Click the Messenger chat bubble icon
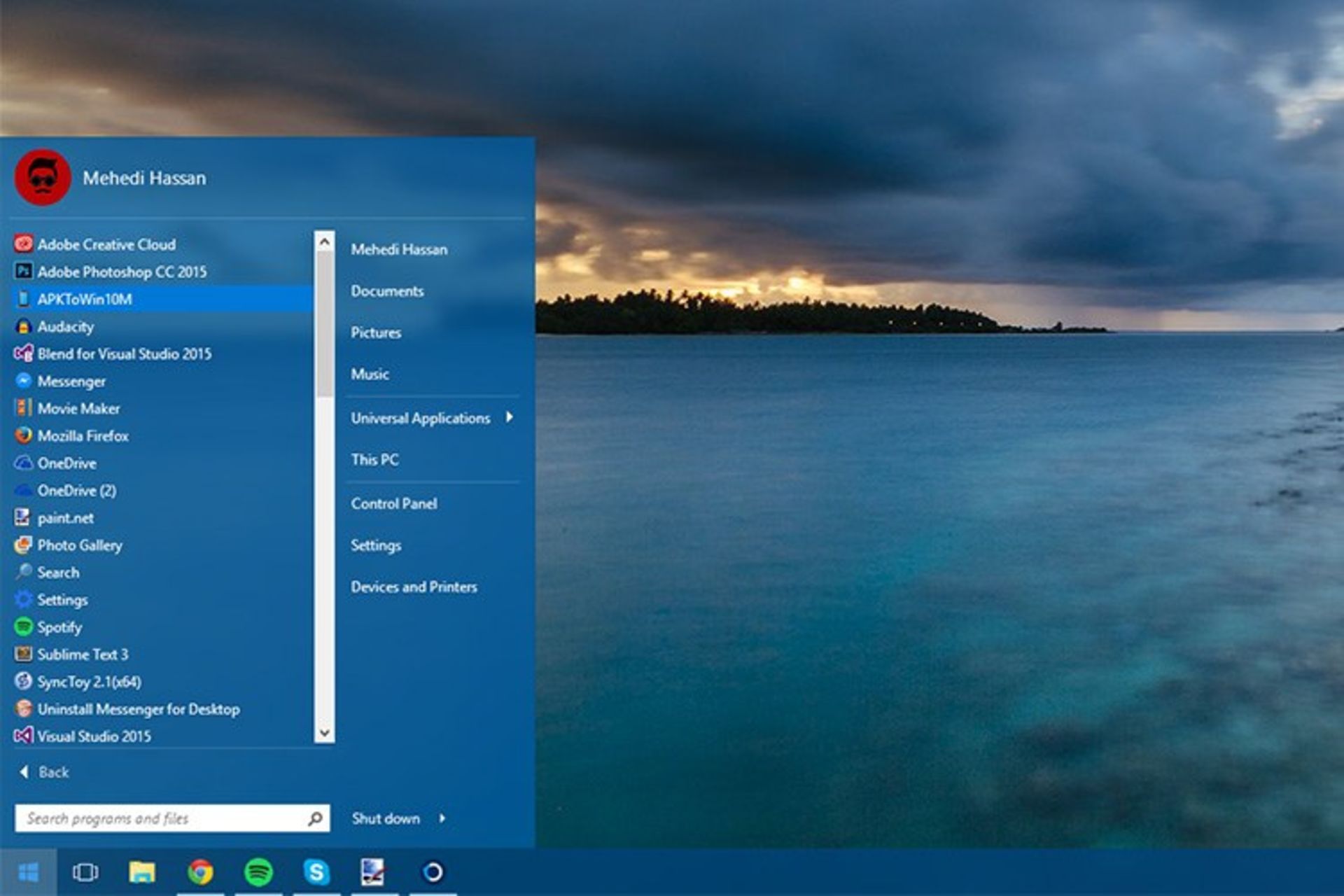 coord(24,381)
